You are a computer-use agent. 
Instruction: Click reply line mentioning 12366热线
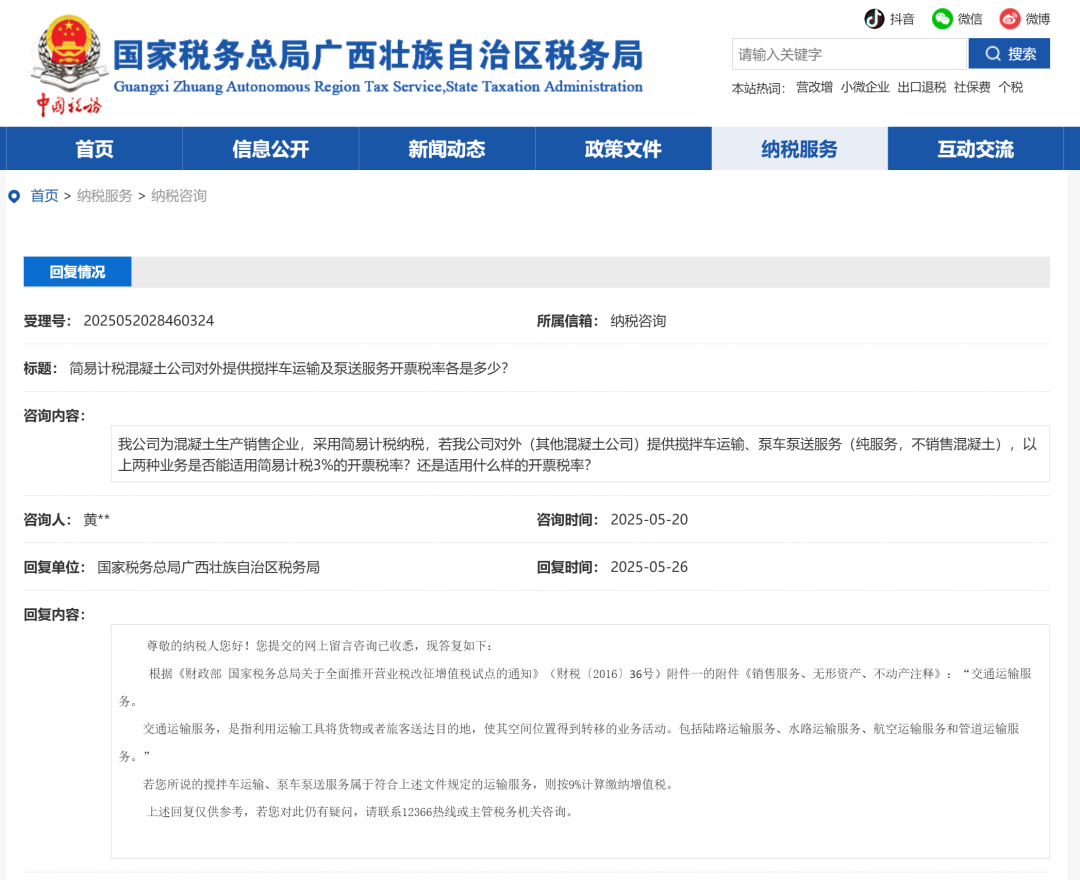click(360, 812)
